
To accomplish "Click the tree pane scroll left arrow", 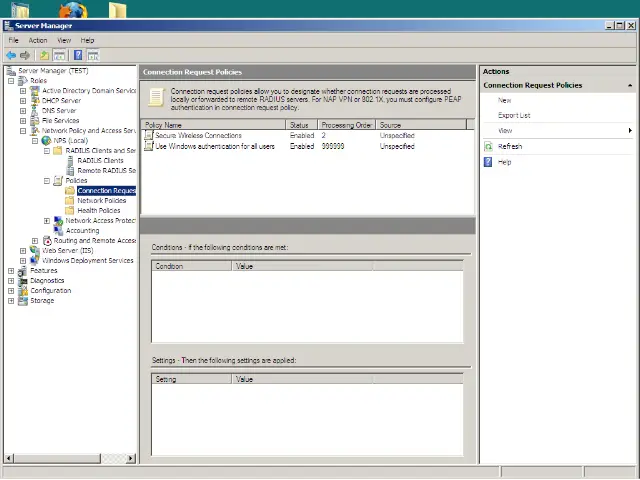I will click(9, 458).
